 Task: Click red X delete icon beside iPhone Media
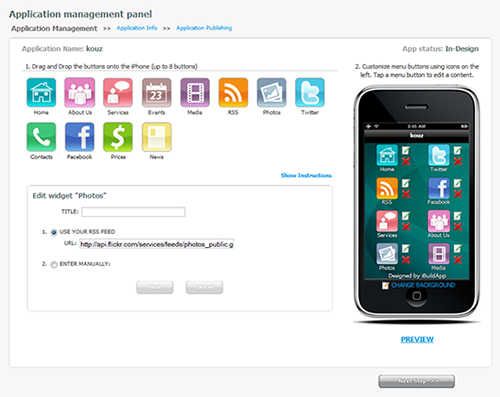[x=458, y=260]
